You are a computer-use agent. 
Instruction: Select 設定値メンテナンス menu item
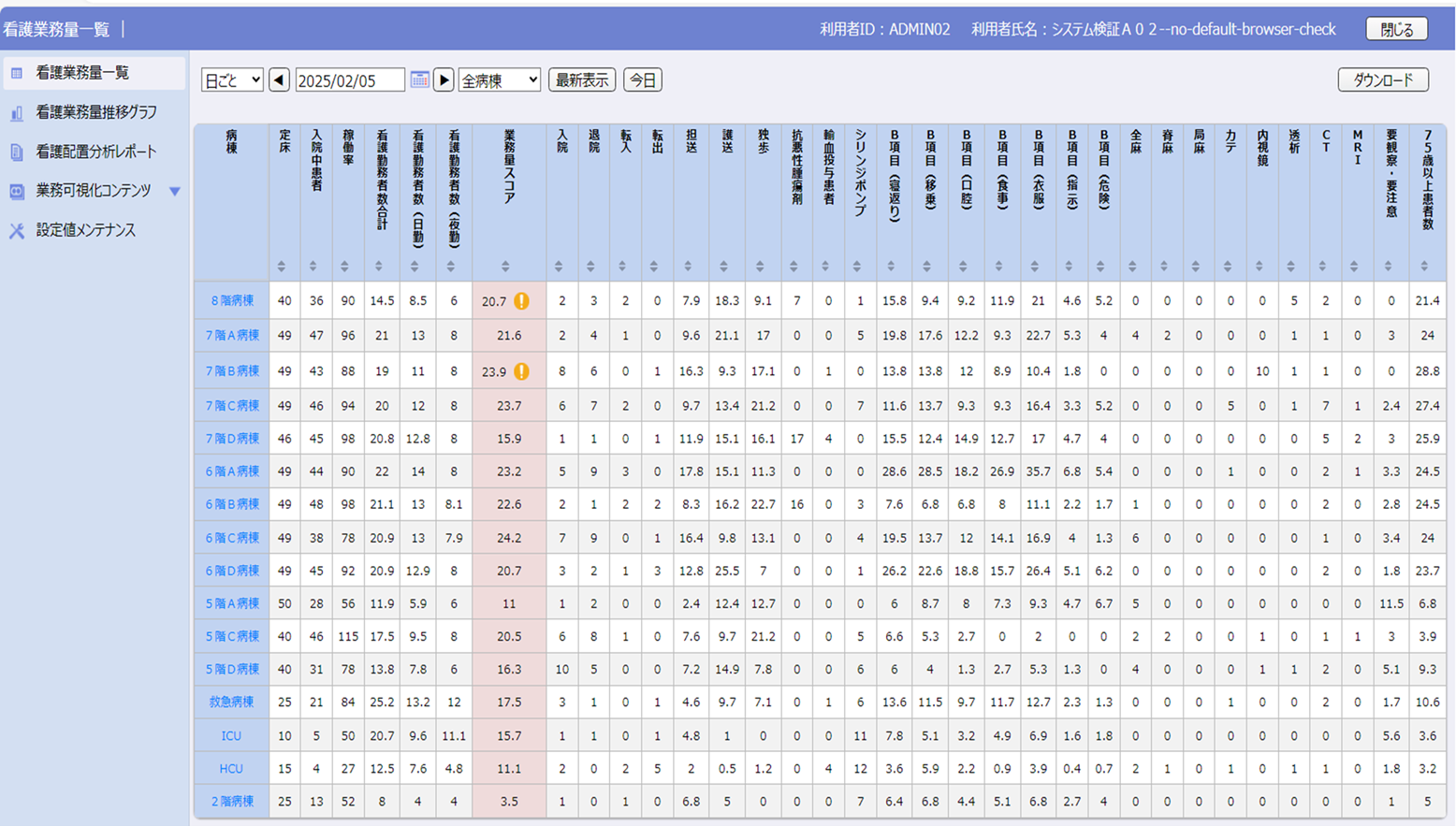85,230
